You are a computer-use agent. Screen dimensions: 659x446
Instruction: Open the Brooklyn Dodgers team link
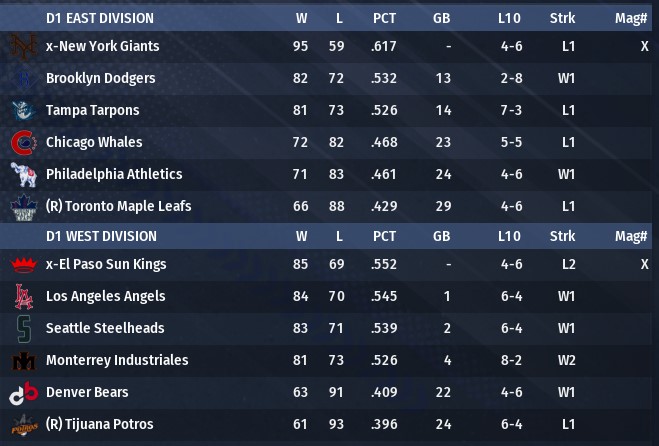click(100, 78)
